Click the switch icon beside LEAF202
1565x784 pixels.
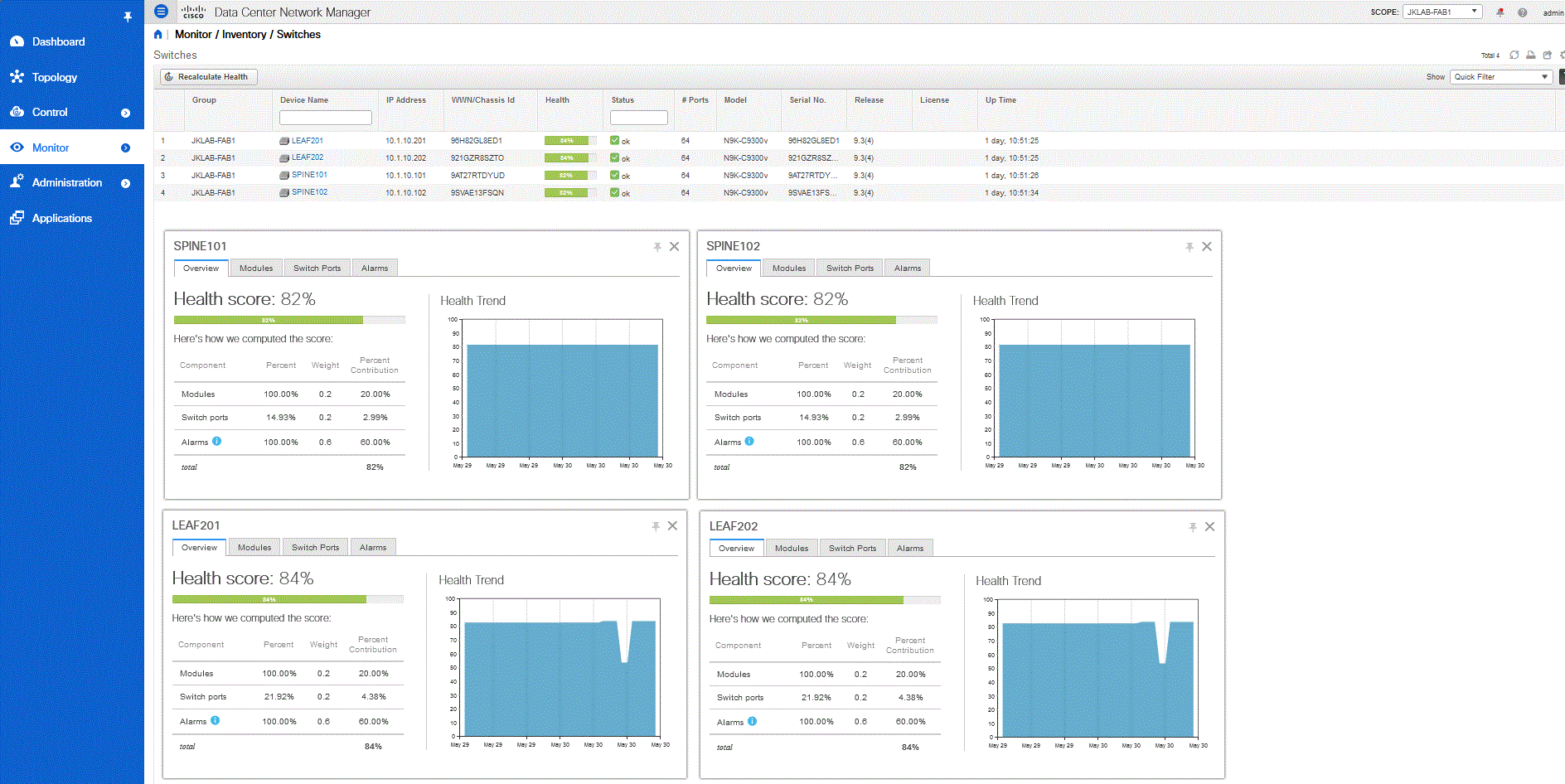tap(284, 157)
